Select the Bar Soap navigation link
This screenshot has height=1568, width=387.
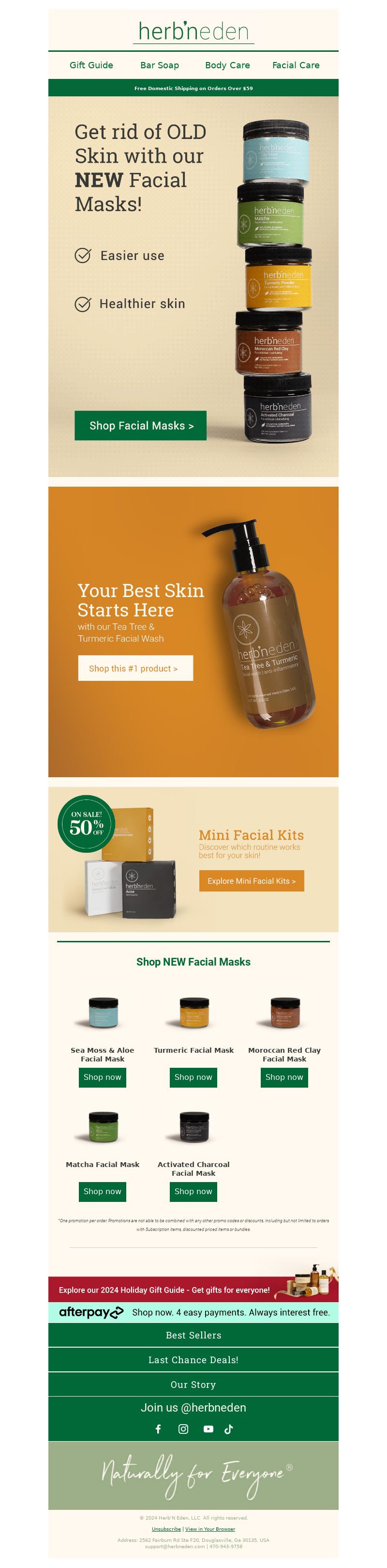[x=160, y=65]
